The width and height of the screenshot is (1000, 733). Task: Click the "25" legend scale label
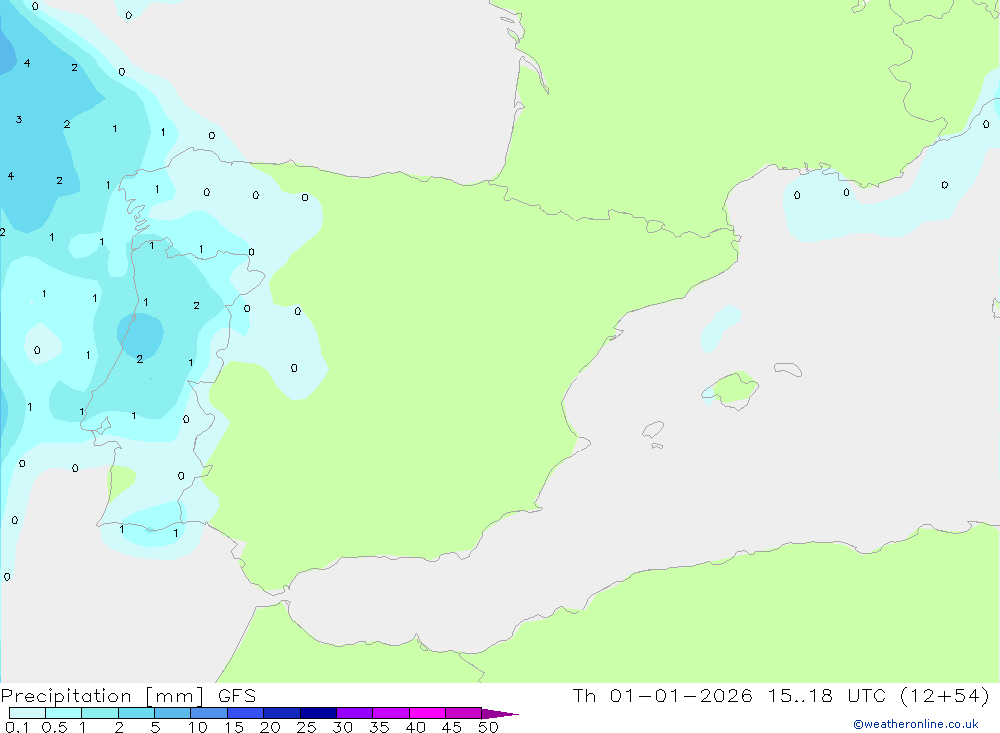(306, 727)
